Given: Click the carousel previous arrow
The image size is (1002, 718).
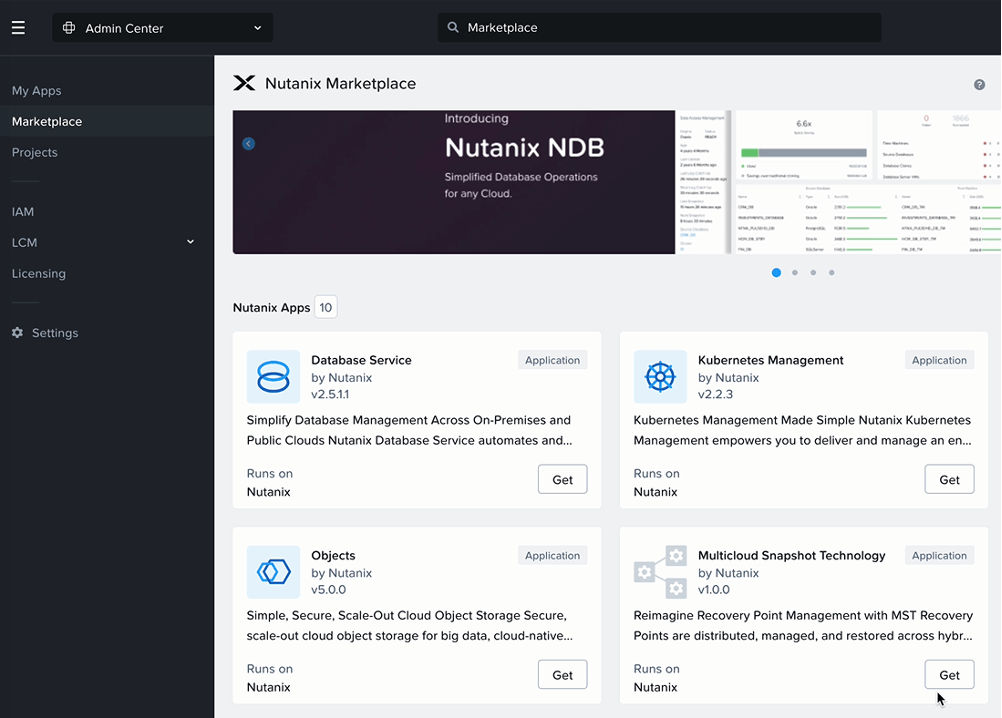Looking at the screenshot, I should click(248, 143).
